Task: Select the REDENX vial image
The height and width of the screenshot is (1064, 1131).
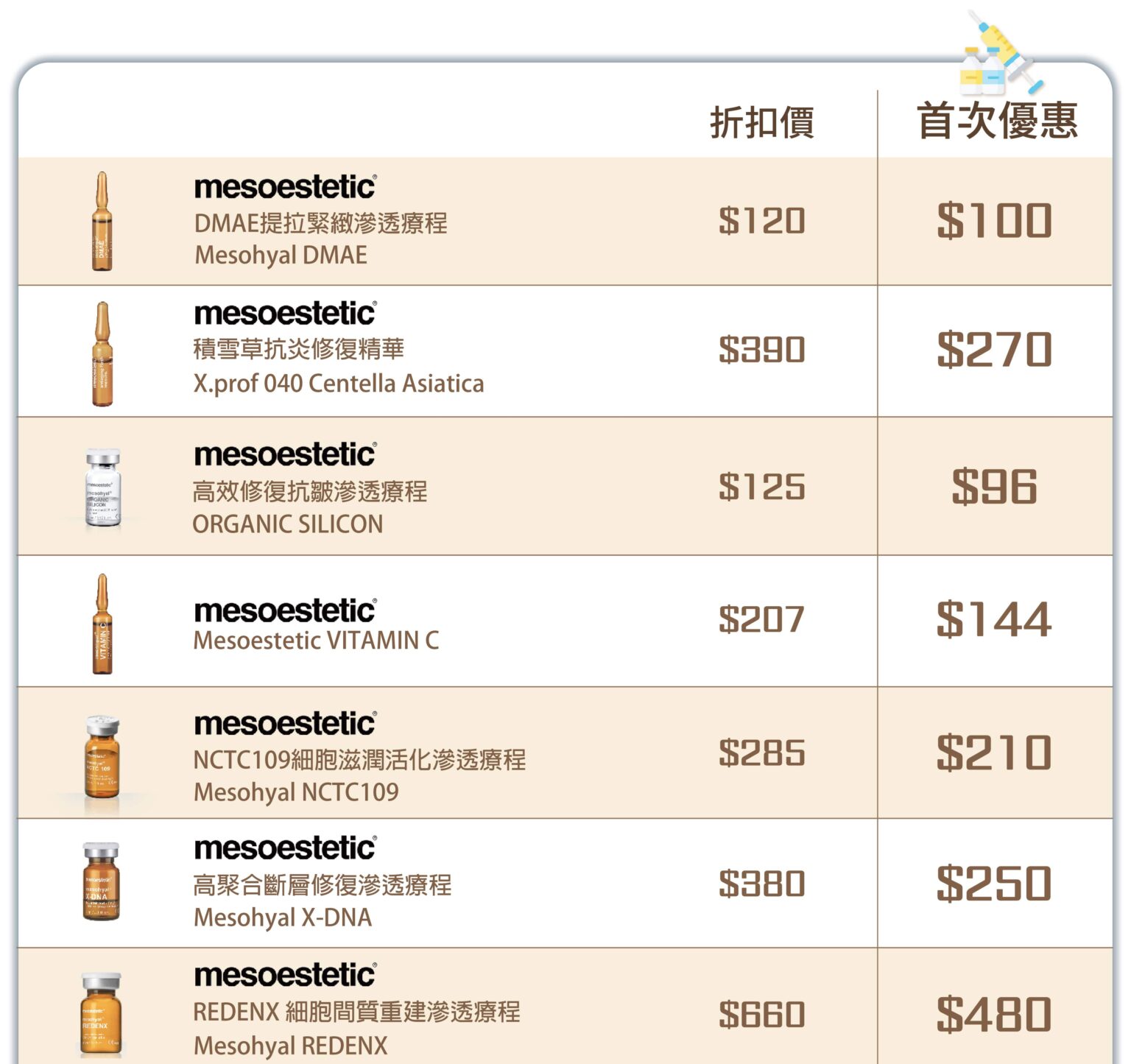Action: coord(101,1014)
